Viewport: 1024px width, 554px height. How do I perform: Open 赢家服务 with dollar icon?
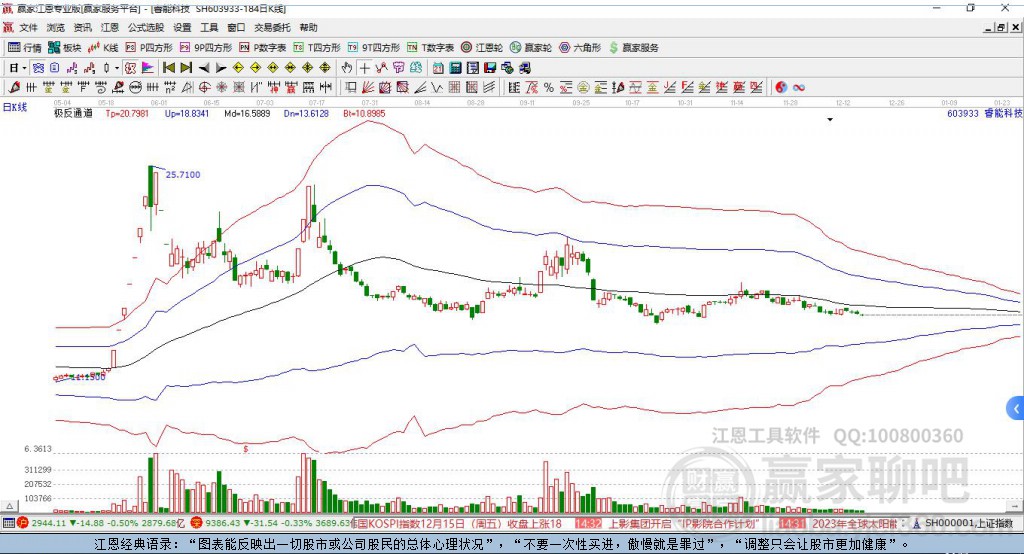[634, 48]
